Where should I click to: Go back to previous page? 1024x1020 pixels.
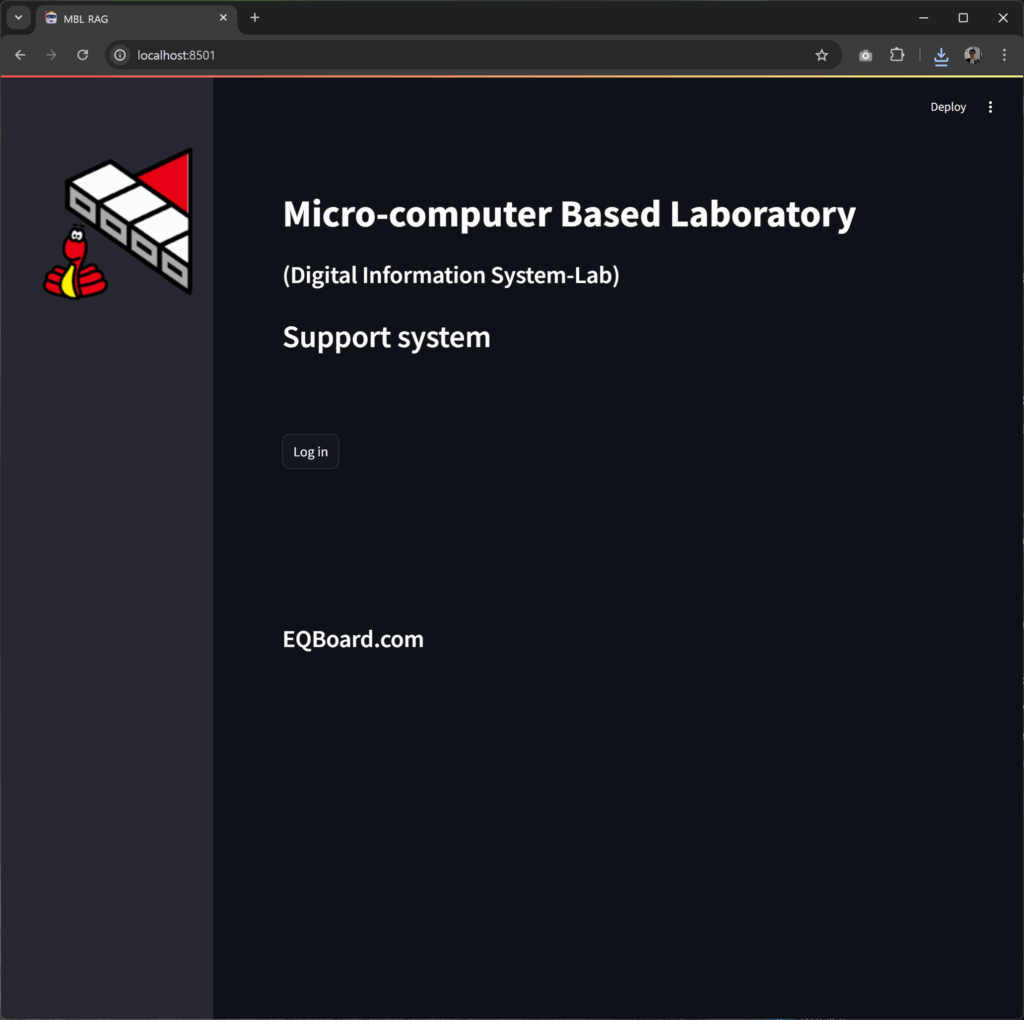pyautogui.click(x=20, y=55)
